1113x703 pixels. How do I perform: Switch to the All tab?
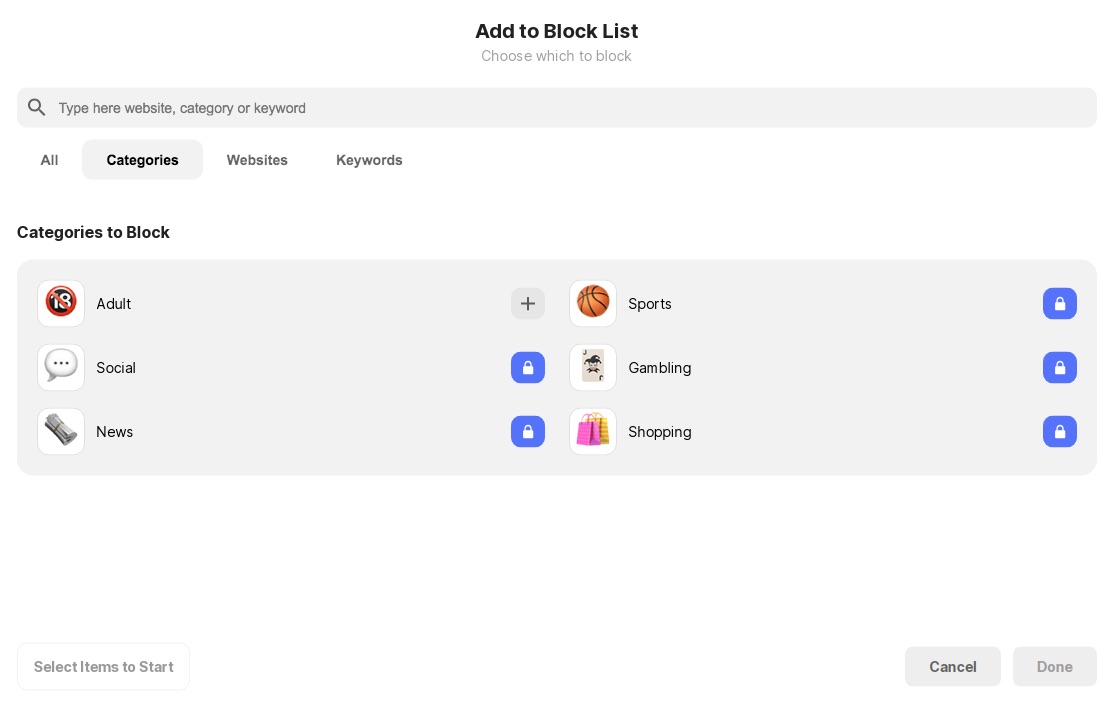tap(49, 160)
